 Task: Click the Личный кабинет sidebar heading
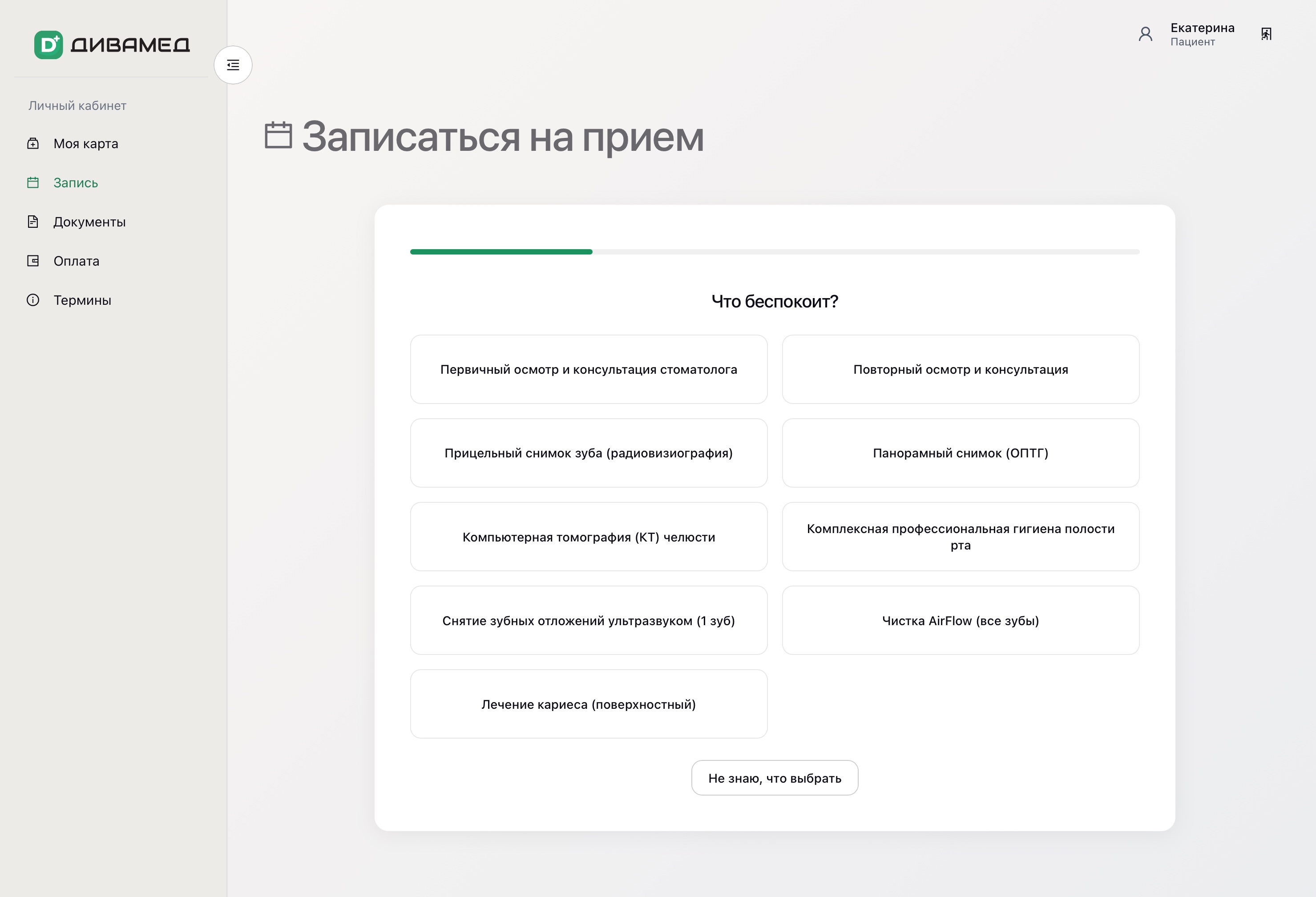click(77, 106)
